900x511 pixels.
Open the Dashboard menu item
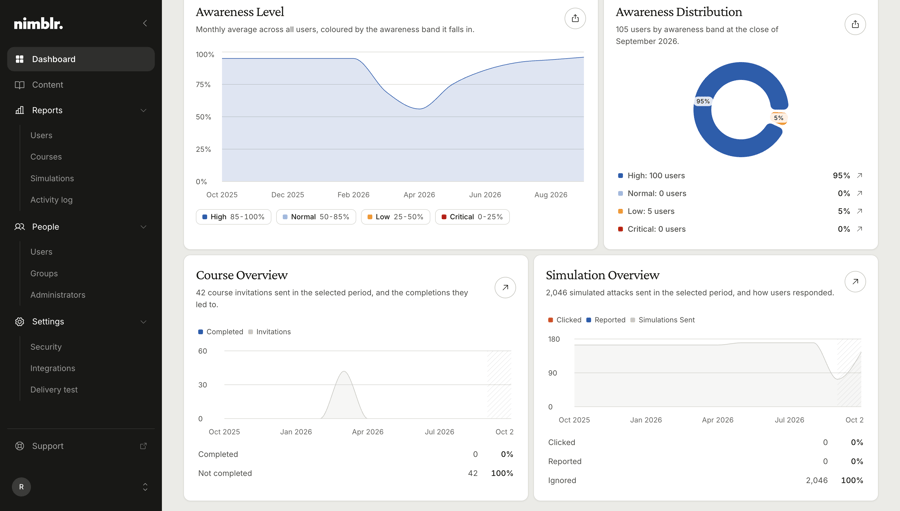(x=81, y=59)
